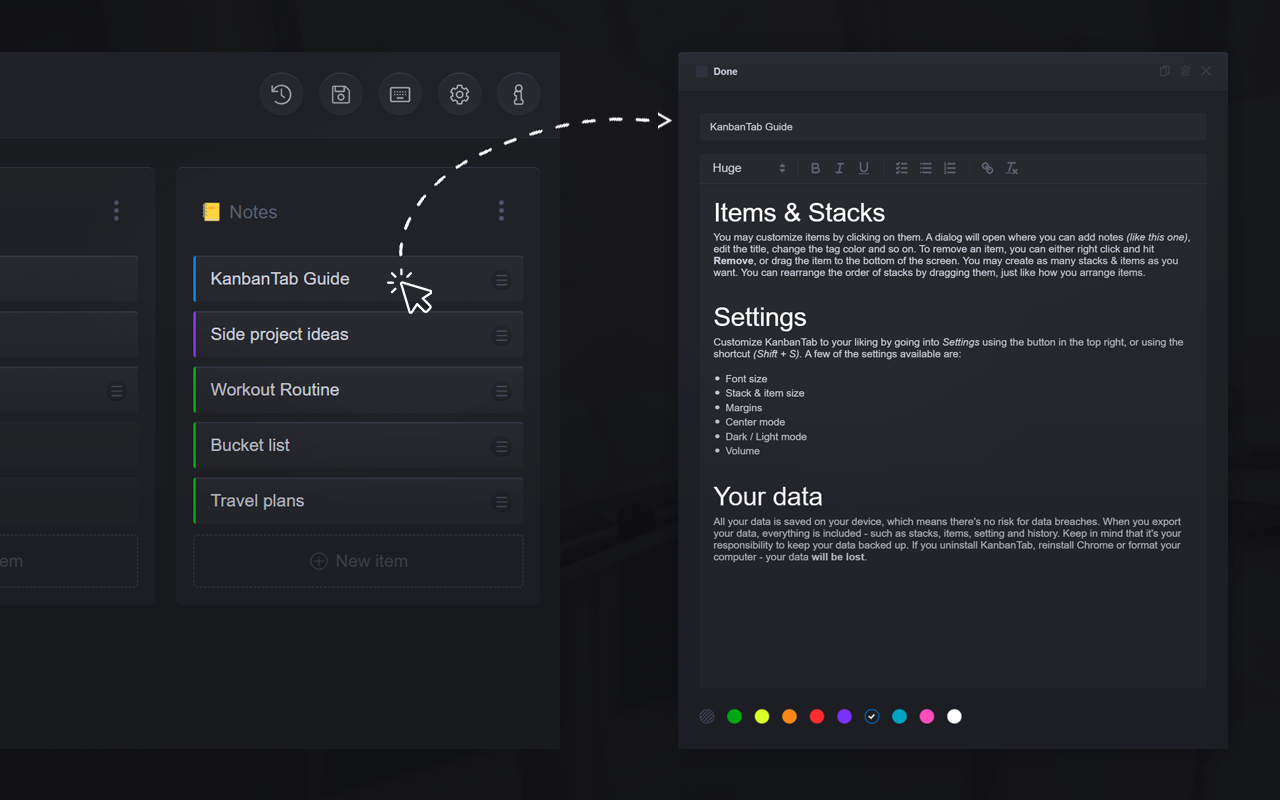Select the white tag color
The image size is (1280, 800).
(x=954, y=716)
